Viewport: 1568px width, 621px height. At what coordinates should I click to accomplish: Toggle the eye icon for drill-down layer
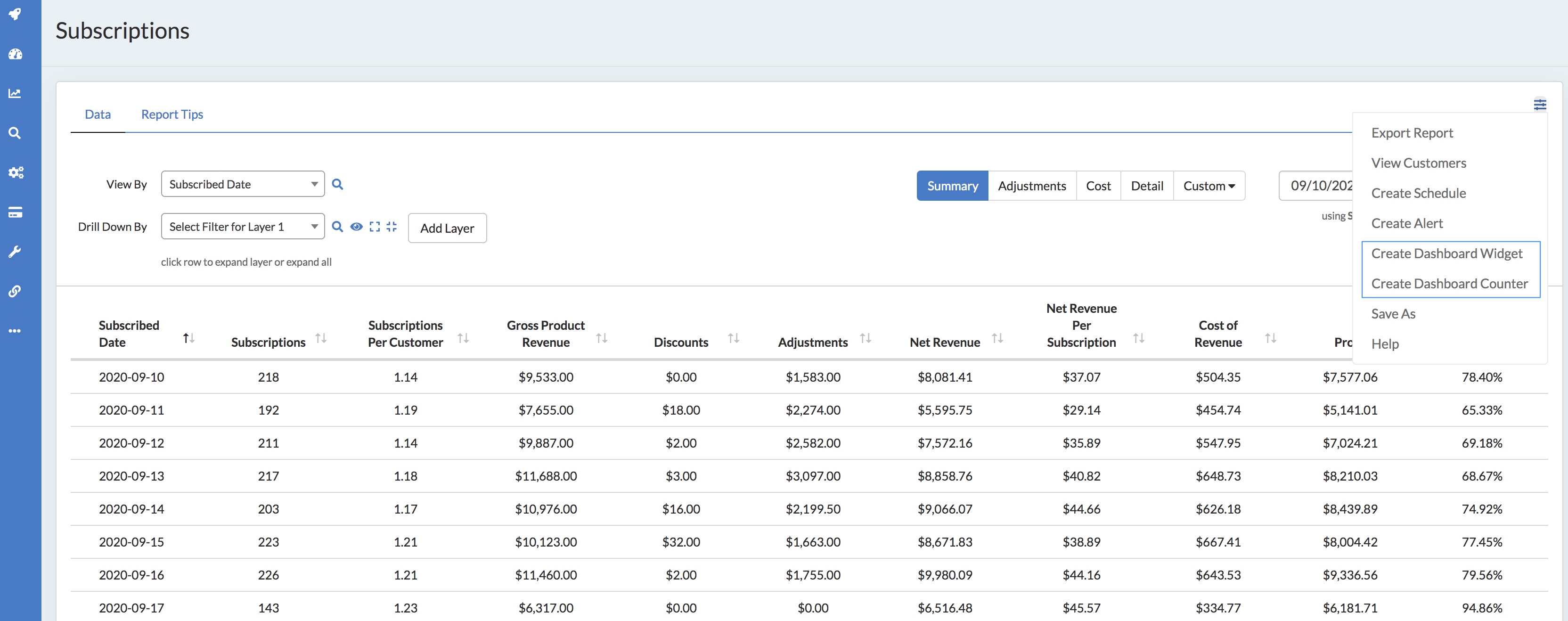click(356, 227)
